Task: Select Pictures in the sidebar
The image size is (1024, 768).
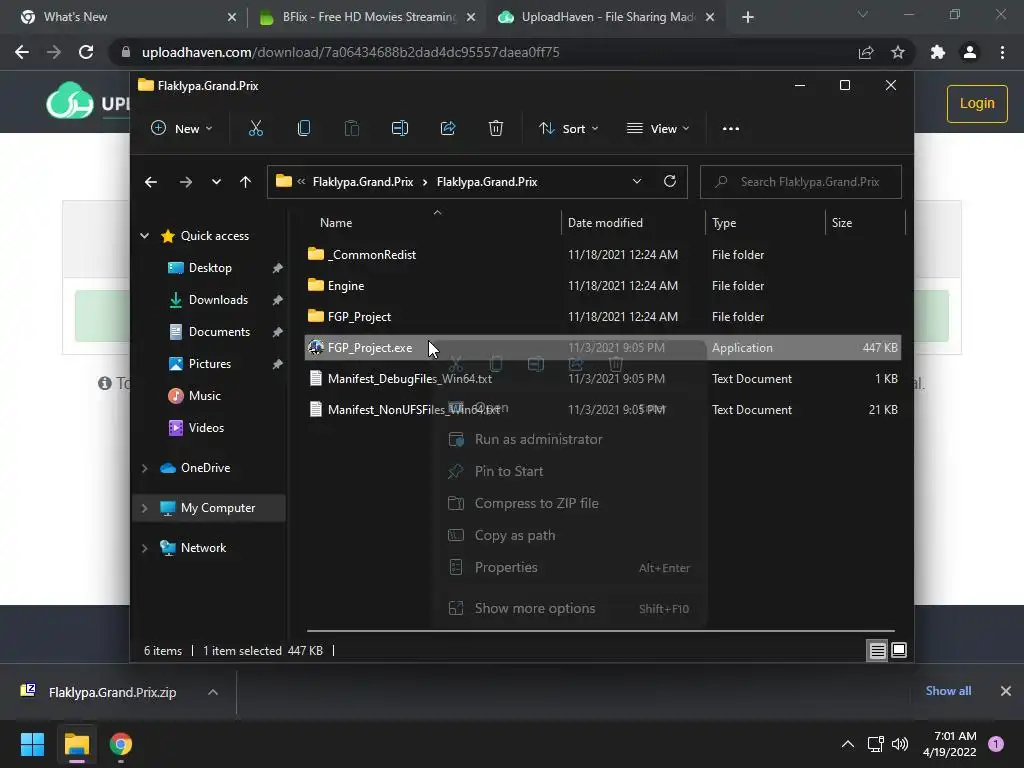Action: pos(209,364)
